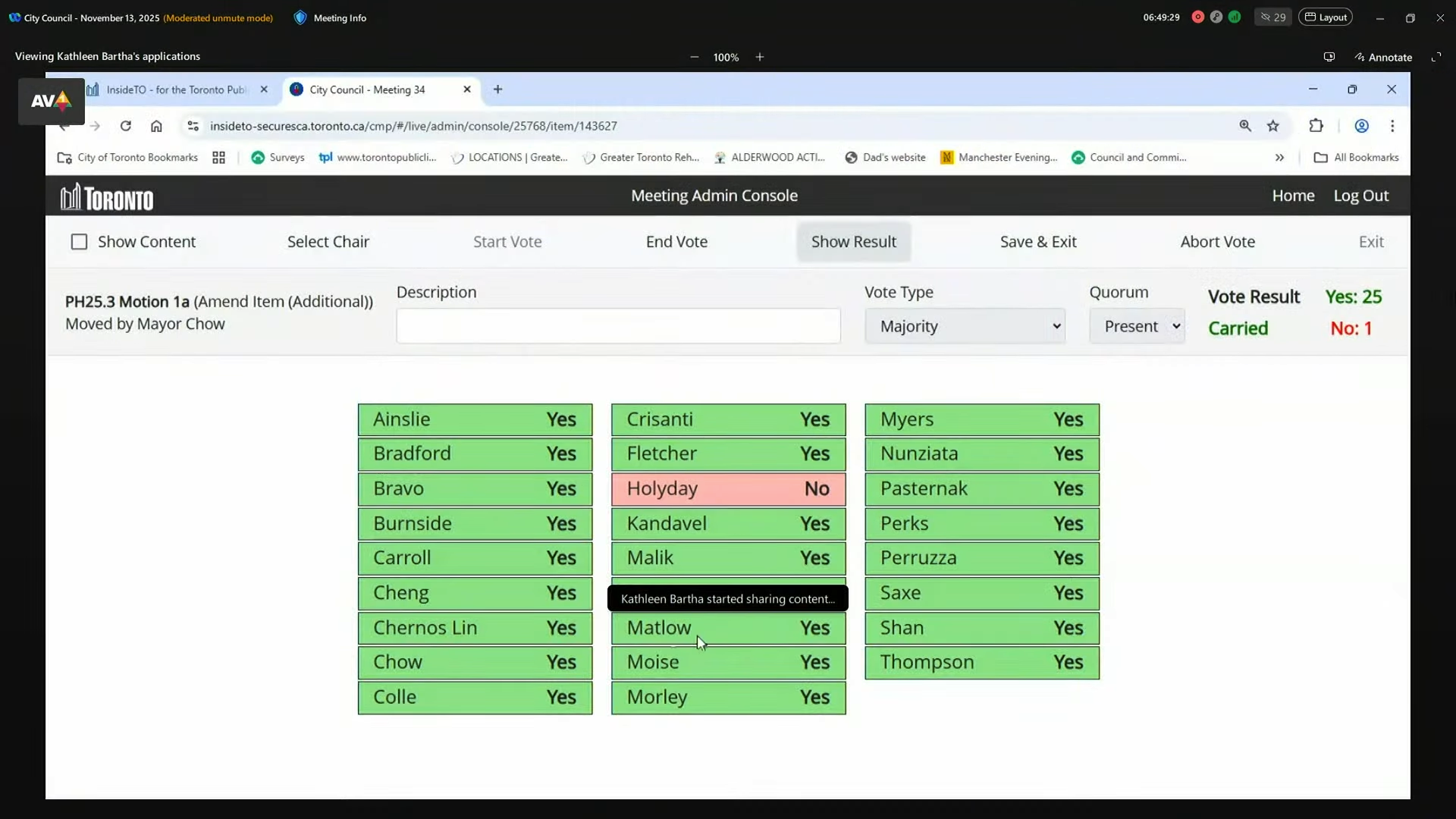
Task: Open the hidden attendees count indicator
Action: [x=1273, y=17]
